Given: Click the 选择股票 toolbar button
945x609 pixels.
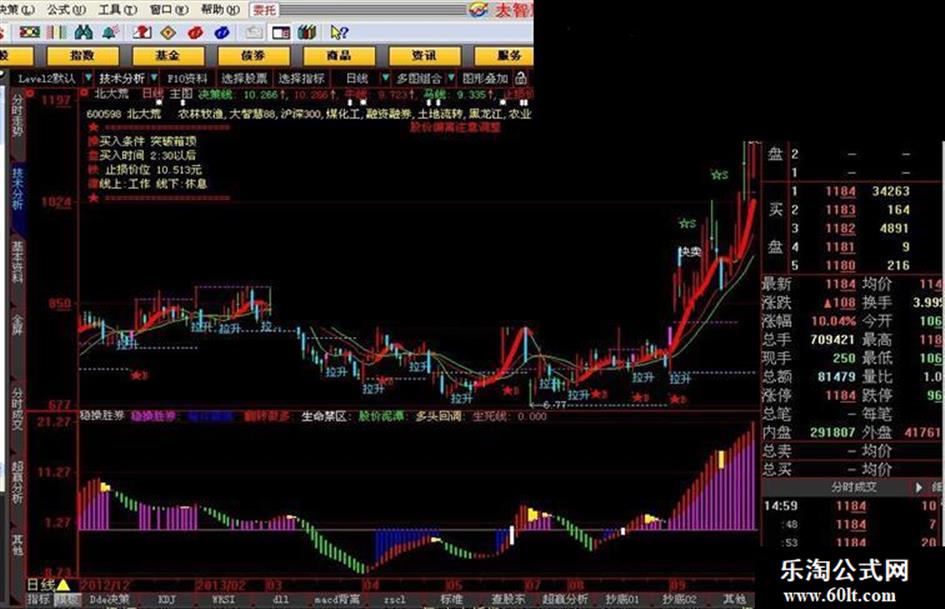Looking at the screenshot, I should click(244, 78).
